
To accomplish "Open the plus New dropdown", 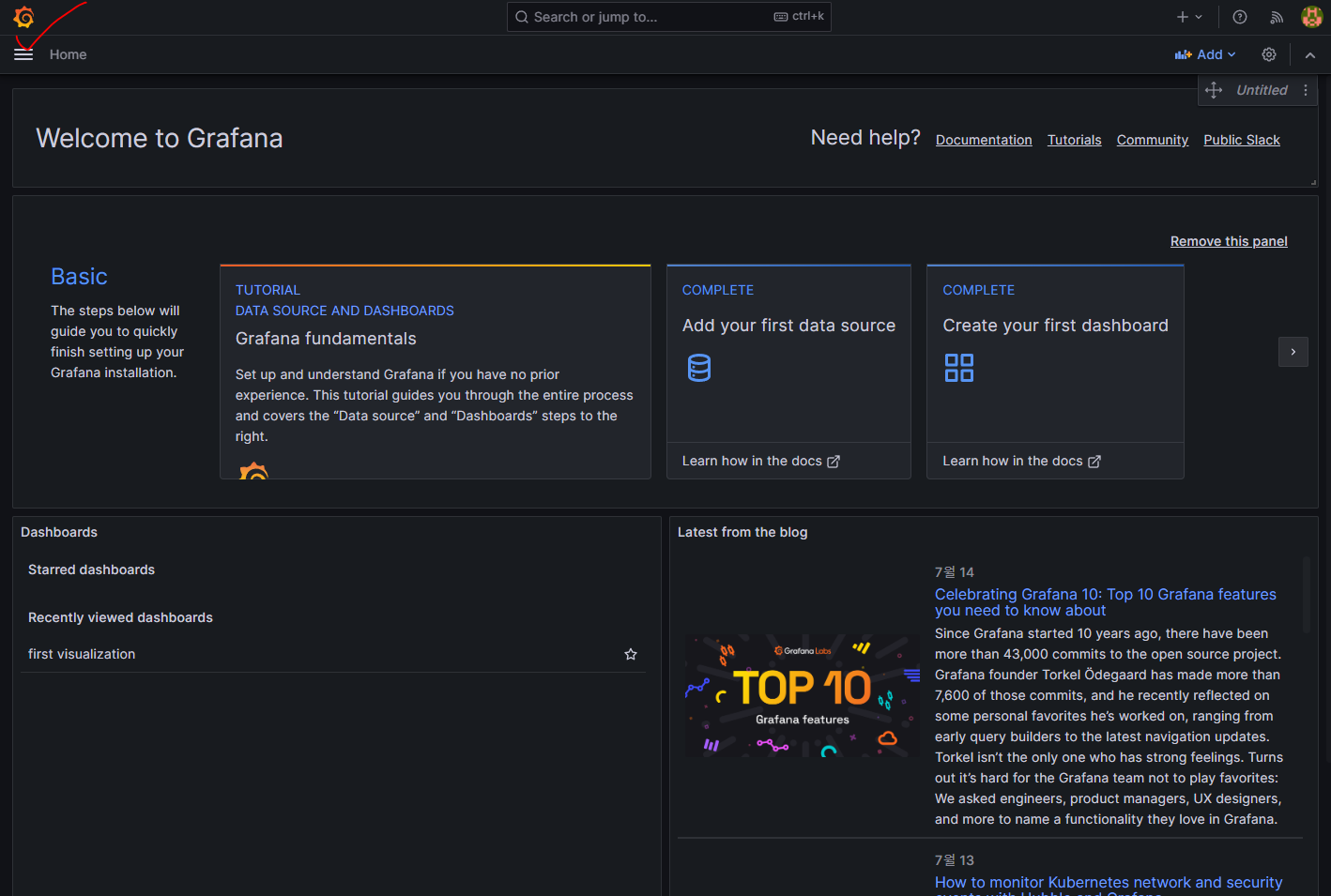I will pos(1189,17).
